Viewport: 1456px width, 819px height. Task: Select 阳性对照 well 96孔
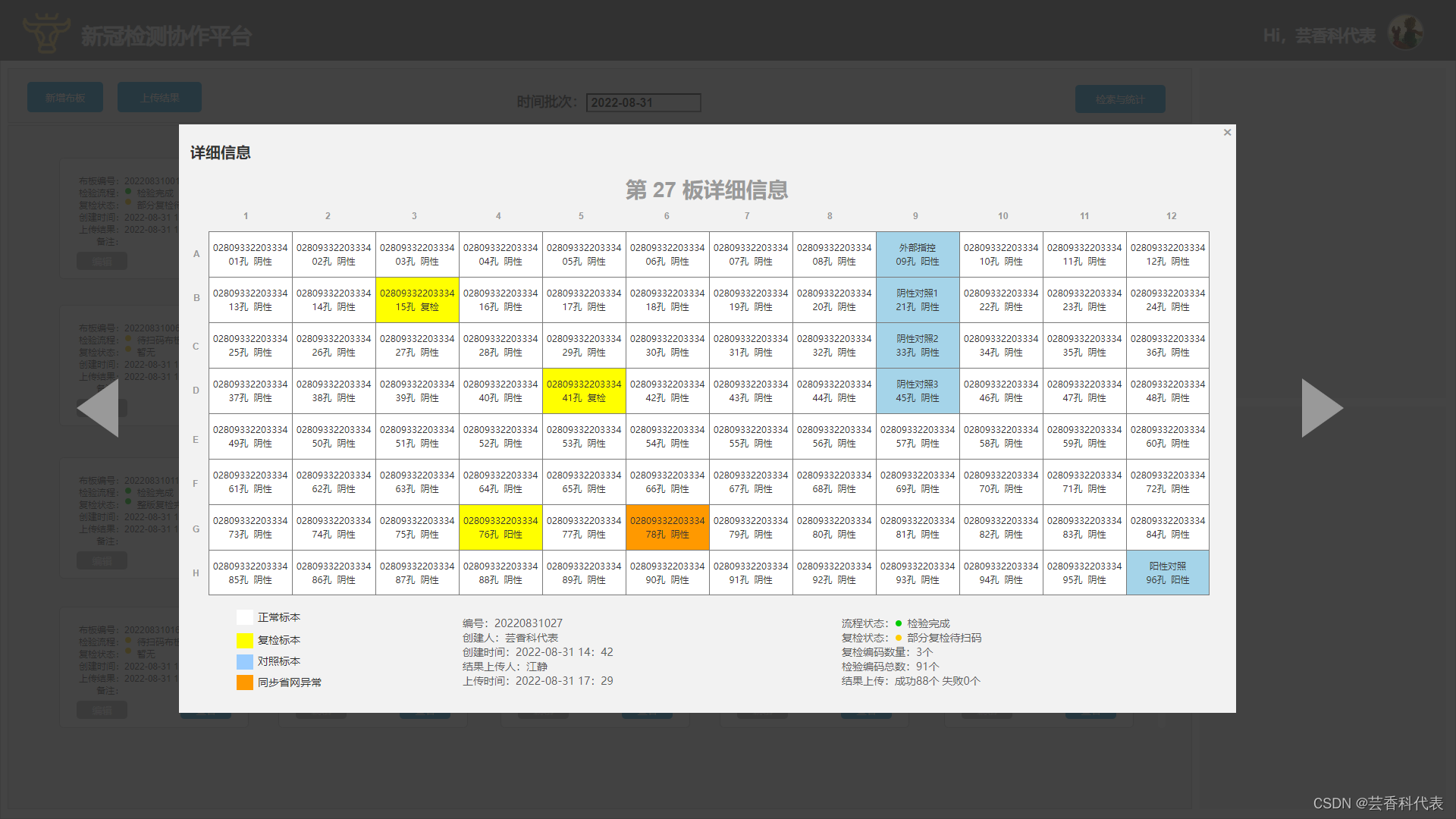[1168, 573]
